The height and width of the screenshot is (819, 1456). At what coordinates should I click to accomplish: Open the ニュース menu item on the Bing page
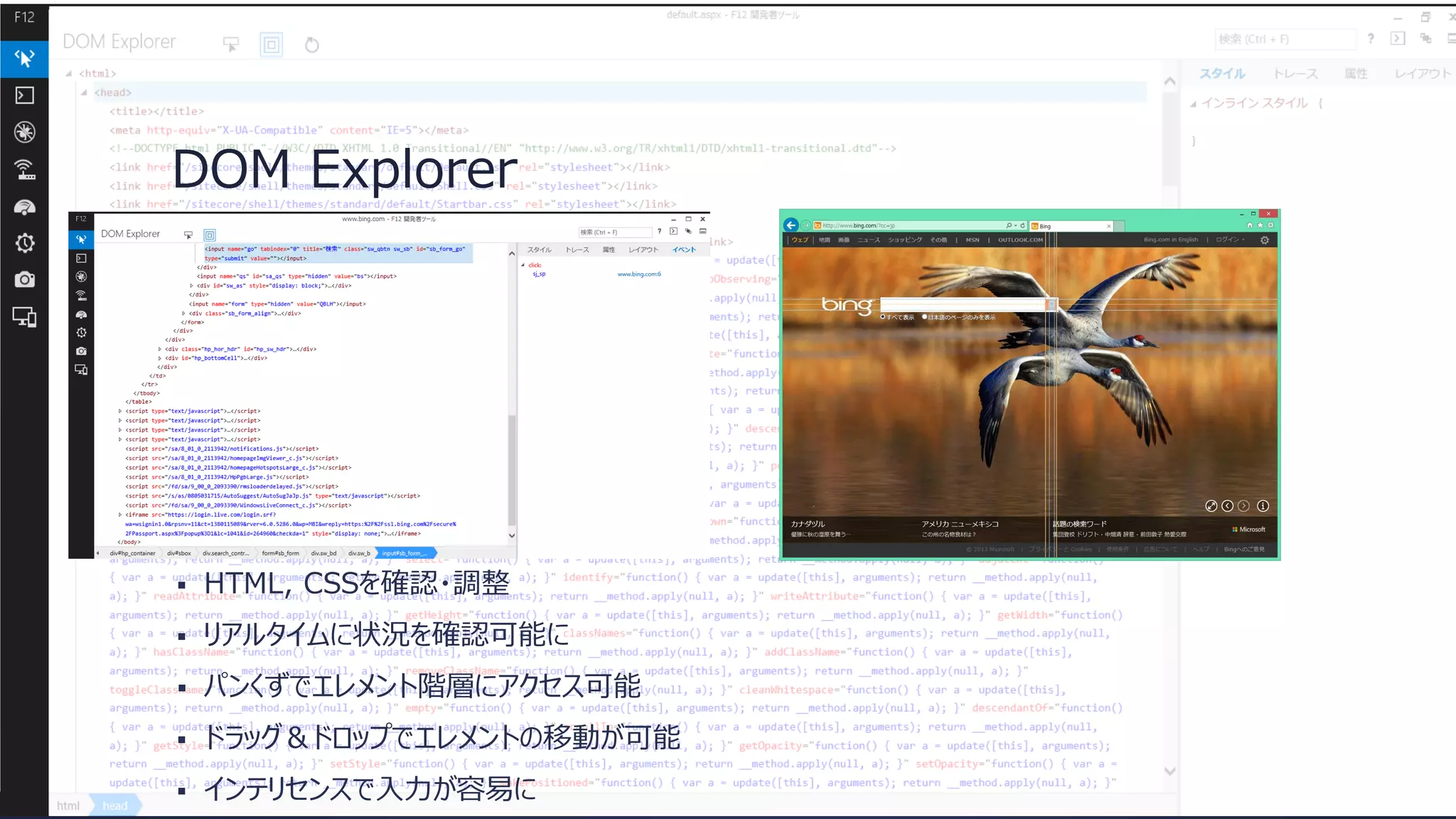click(868, 240)
